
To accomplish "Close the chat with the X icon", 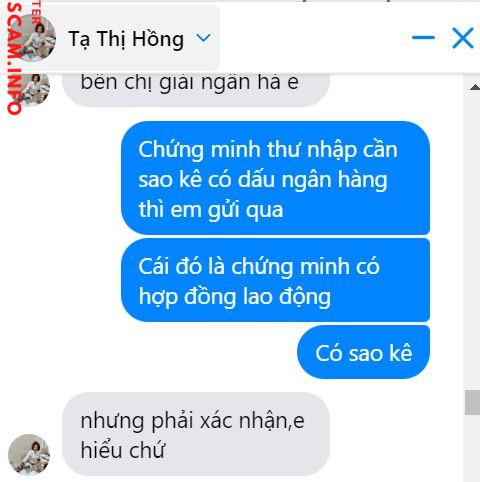I will click(463, 38).
